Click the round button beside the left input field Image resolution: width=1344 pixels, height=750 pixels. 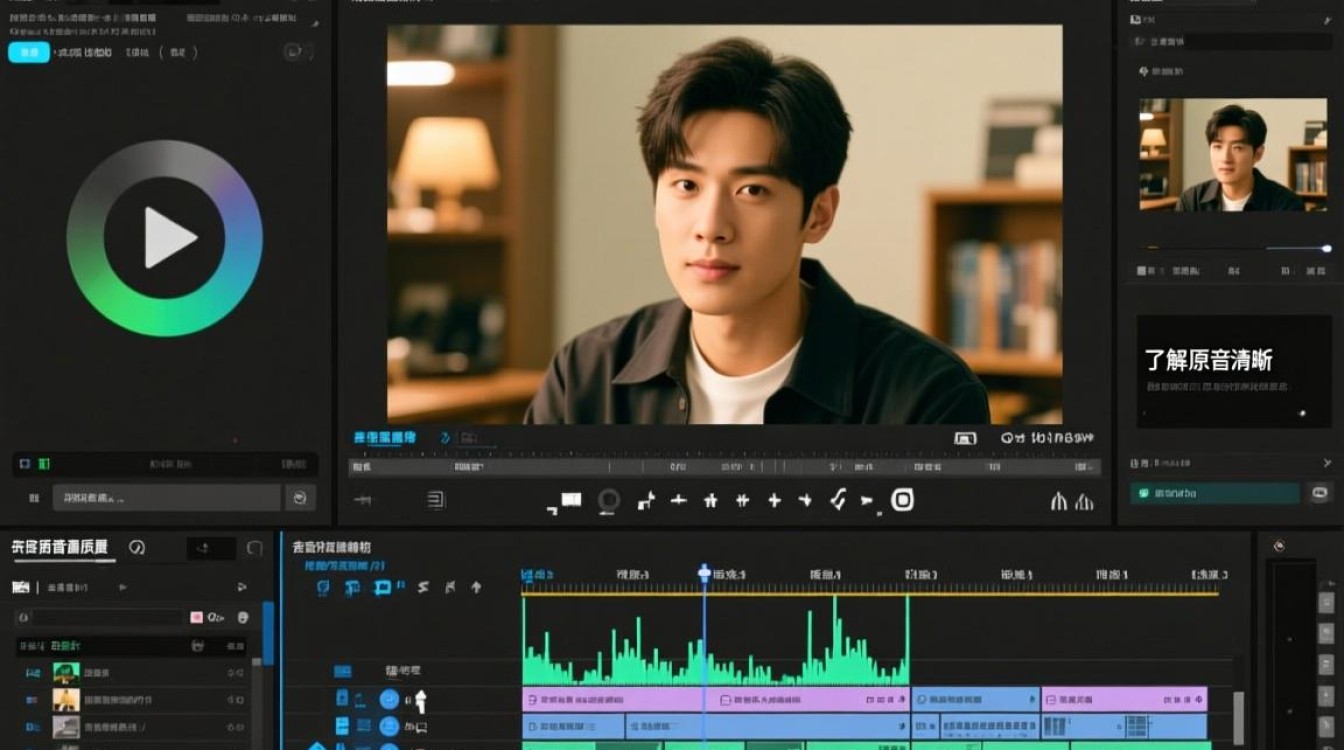pos(300,497)
